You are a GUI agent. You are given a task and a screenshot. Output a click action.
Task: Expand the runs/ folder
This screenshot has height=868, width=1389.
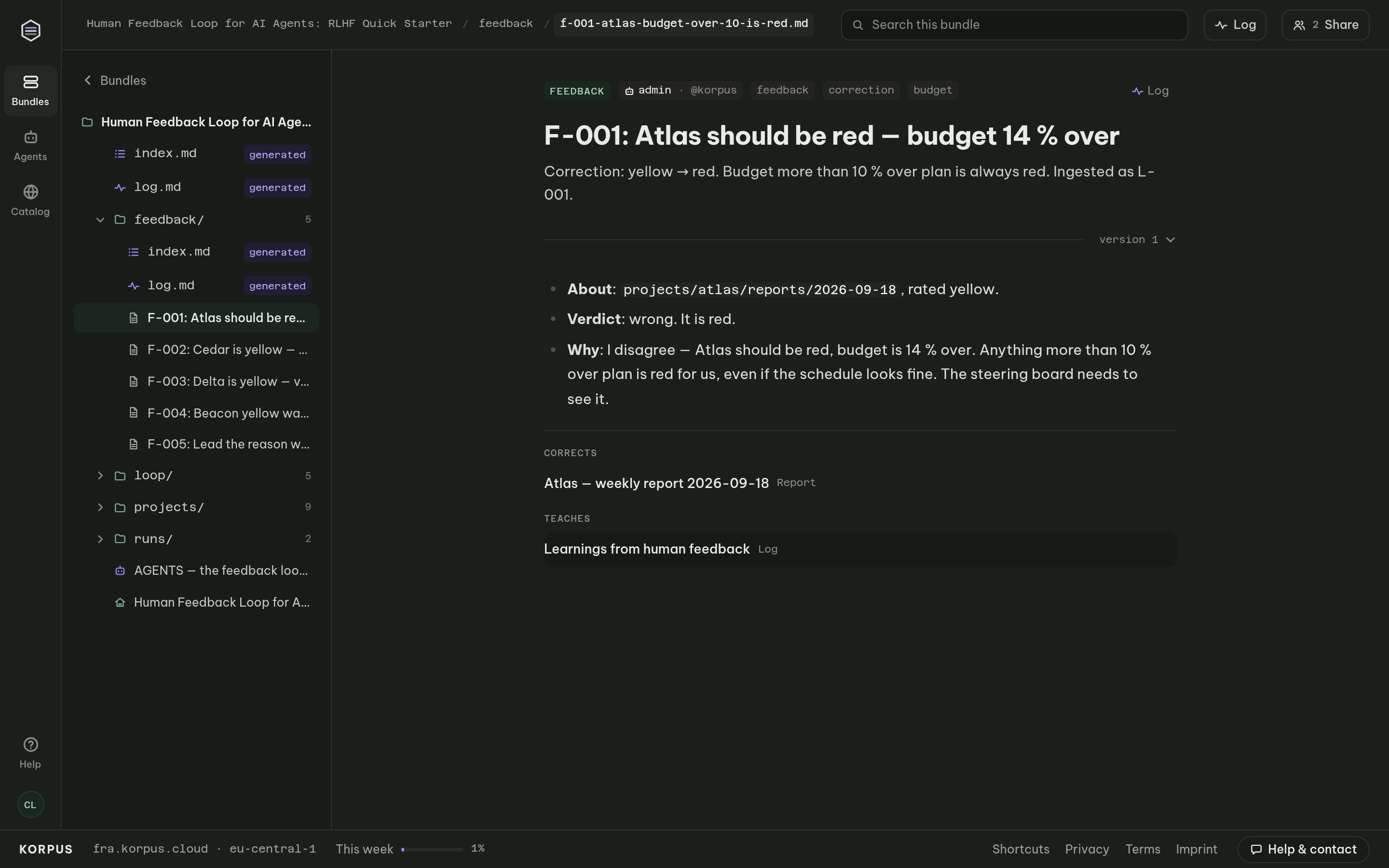pyautogui.click(x=100, y=539)
